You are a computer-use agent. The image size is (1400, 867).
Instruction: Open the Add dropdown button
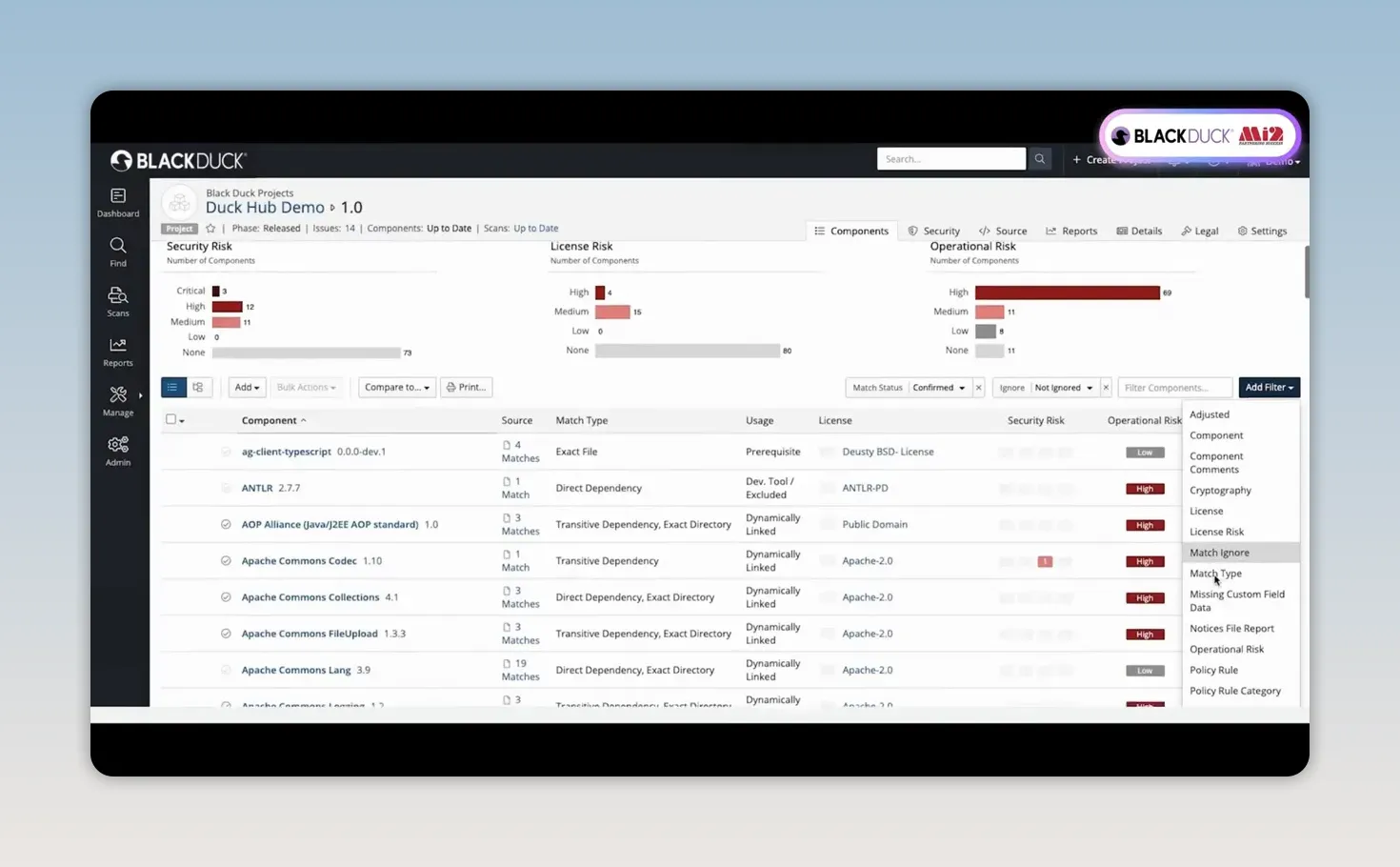(x=247, y=388)
